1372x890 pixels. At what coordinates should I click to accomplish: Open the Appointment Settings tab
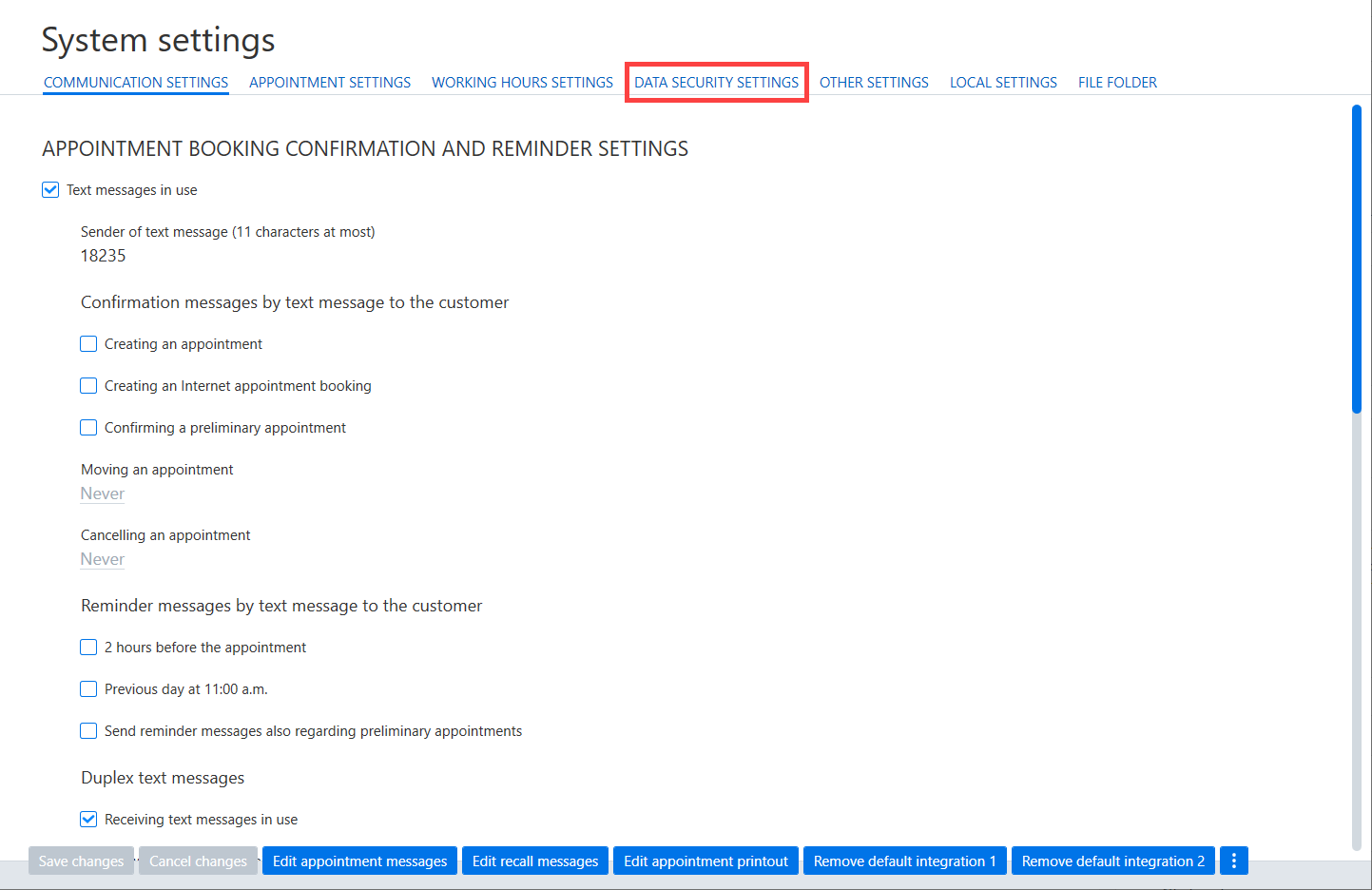330,83
